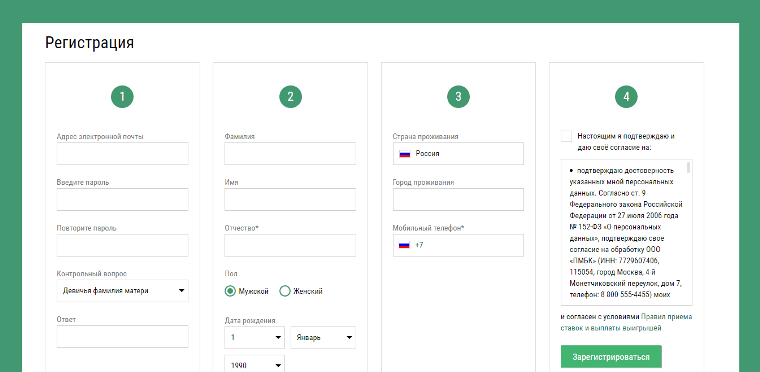Click the Ответ input field
This screenshot has height=372, width=760.
point(123,337)
